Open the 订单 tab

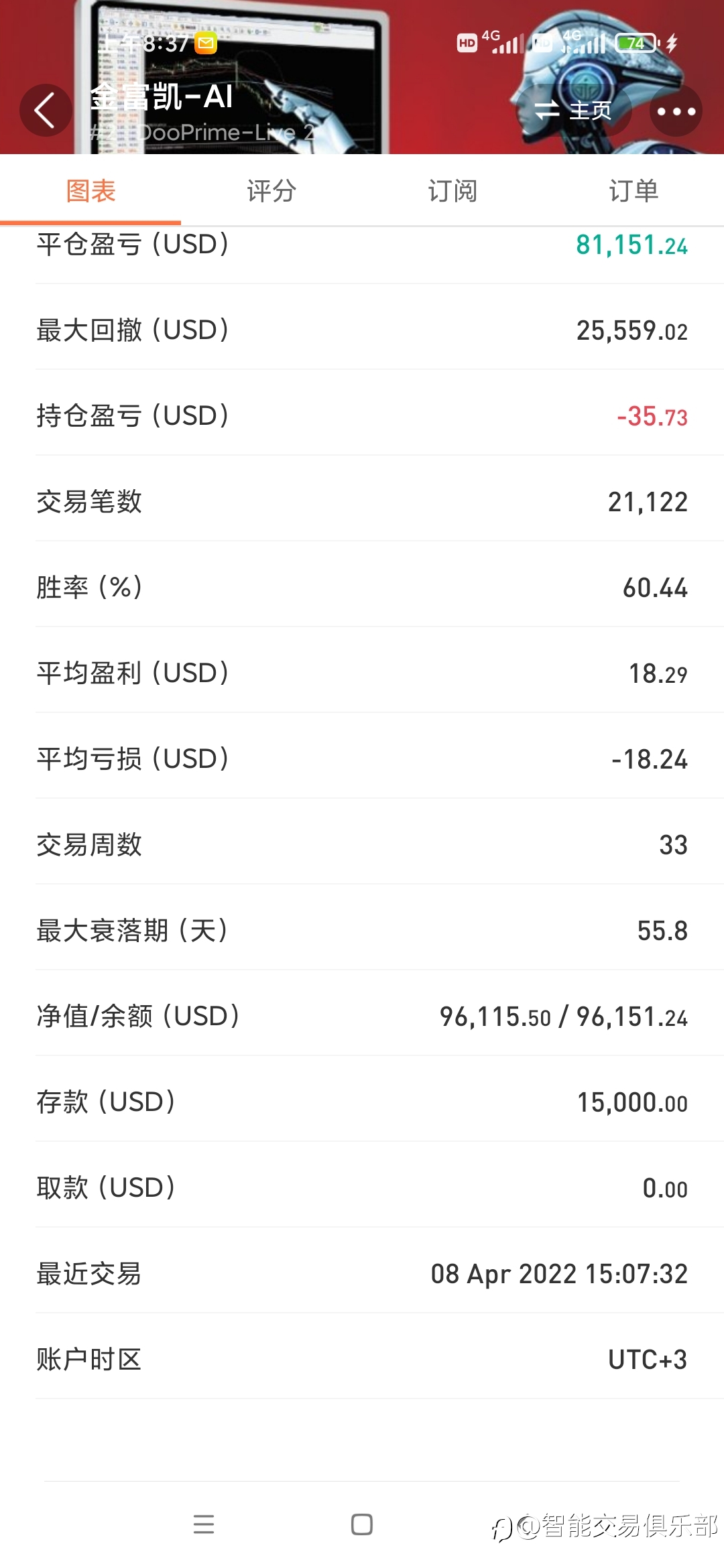633,191
